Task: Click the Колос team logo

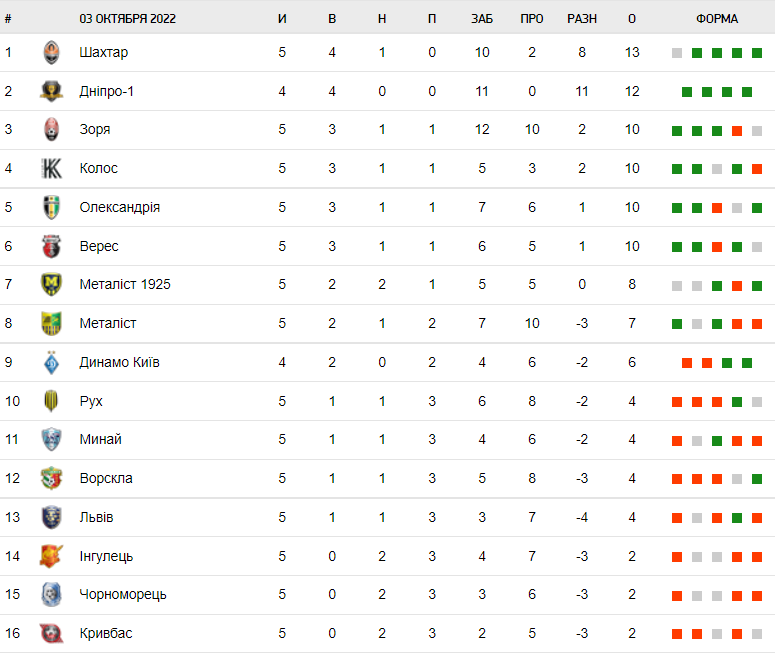Action: [x=51, y=169]
